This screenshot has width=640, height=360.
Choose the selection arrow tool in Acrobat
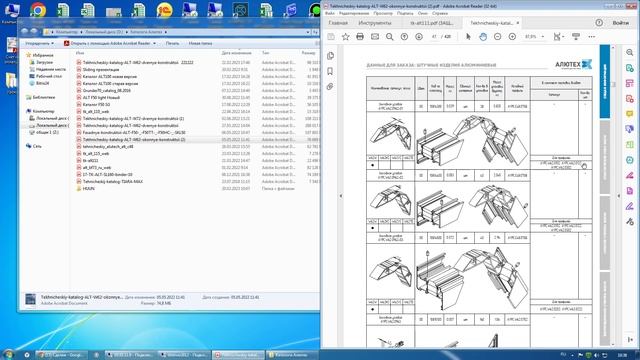pyautogui.click(x=468, y=37)
